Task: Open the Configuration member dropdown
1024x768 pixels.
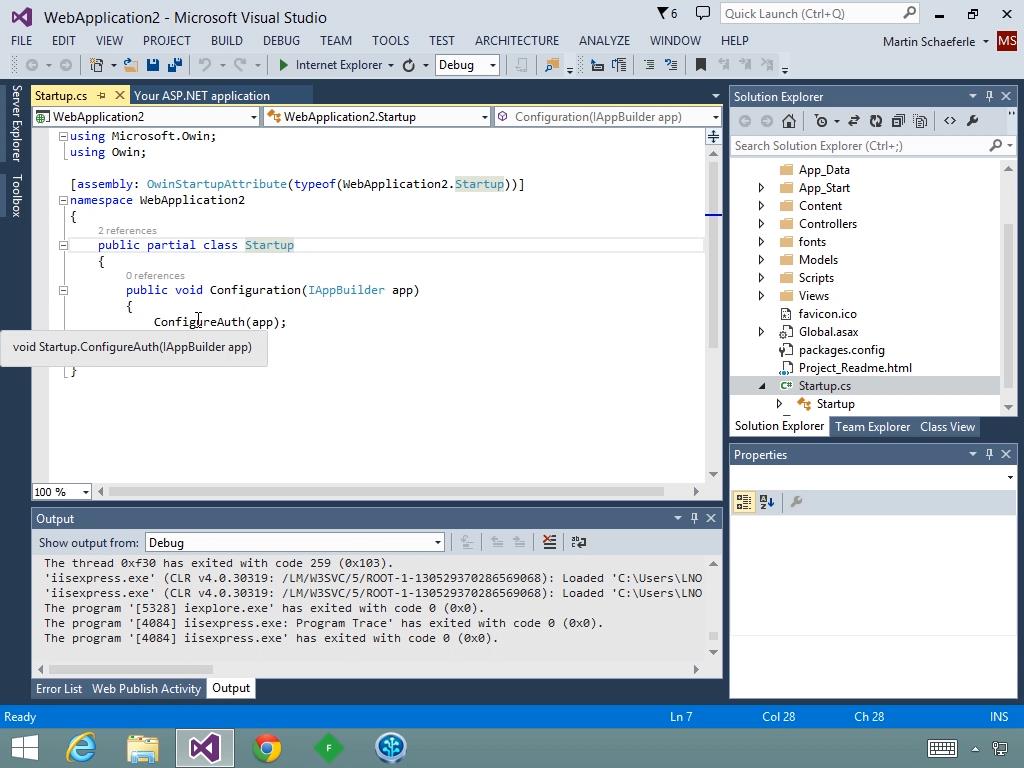Action: pos(607,117)
